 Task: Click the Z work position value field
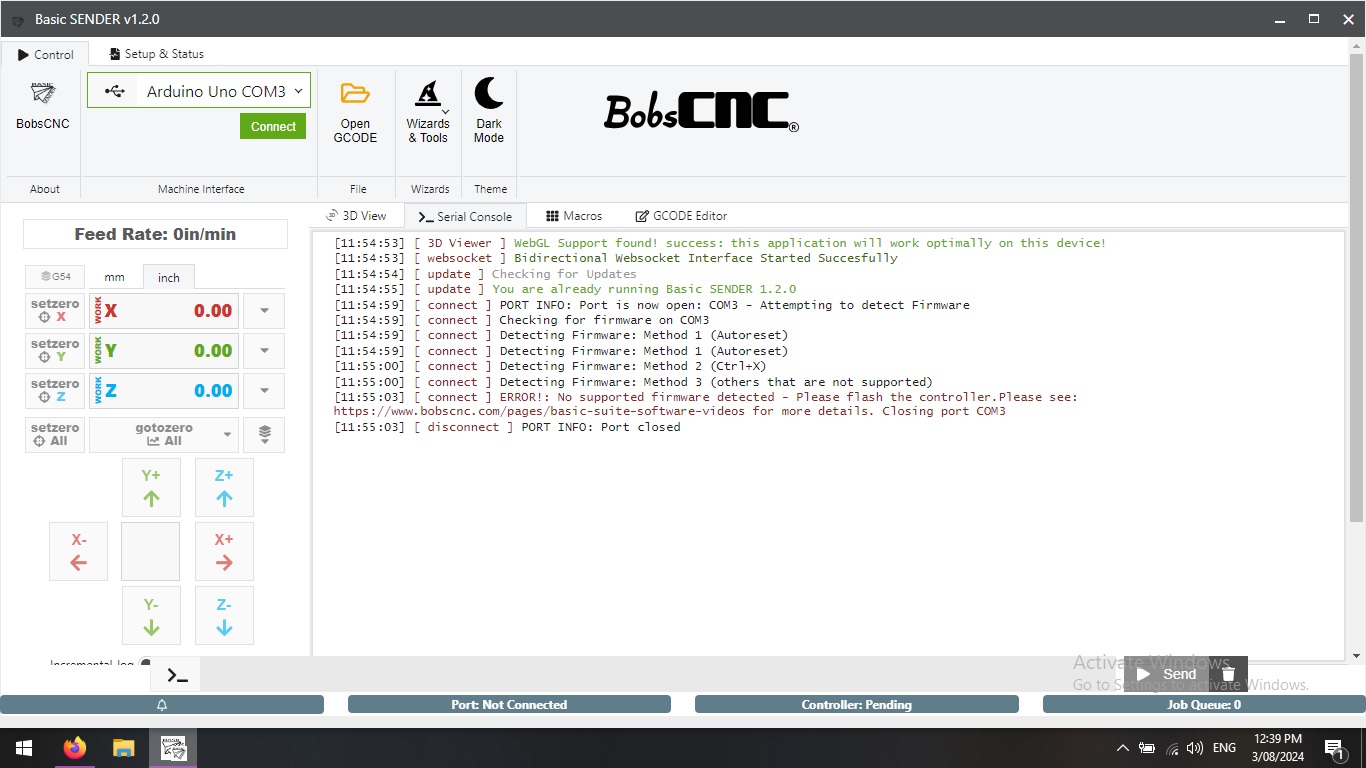pos(164,390)
